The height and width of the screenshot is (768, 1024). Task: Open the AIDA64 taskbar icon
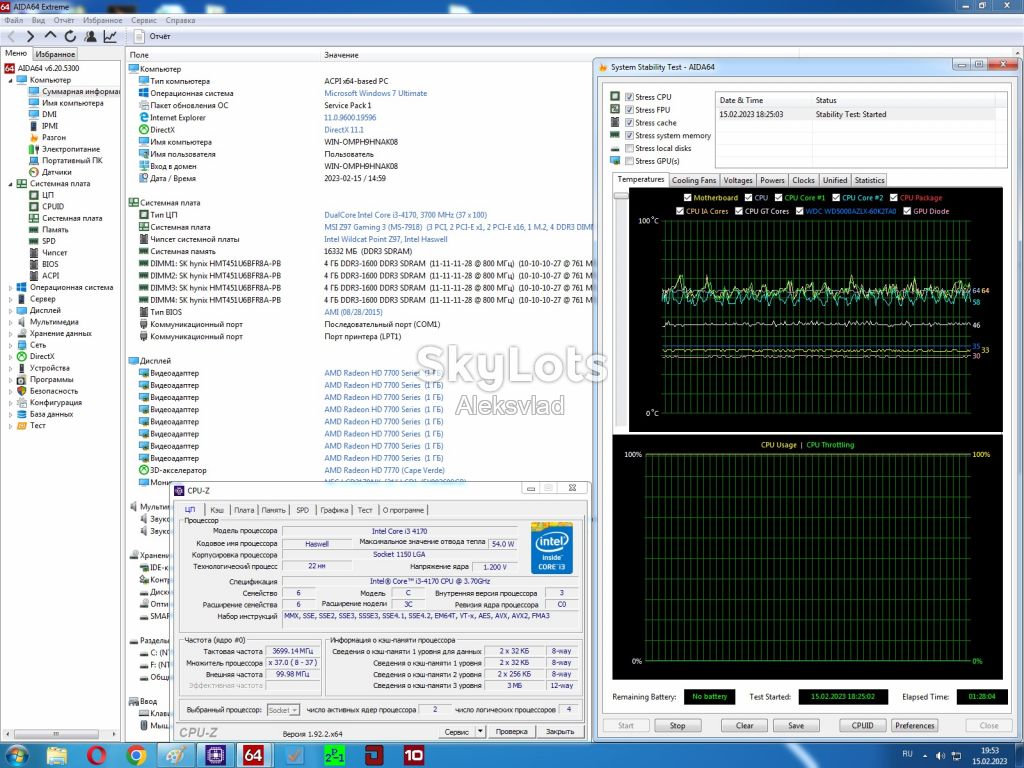click(253, 756)
